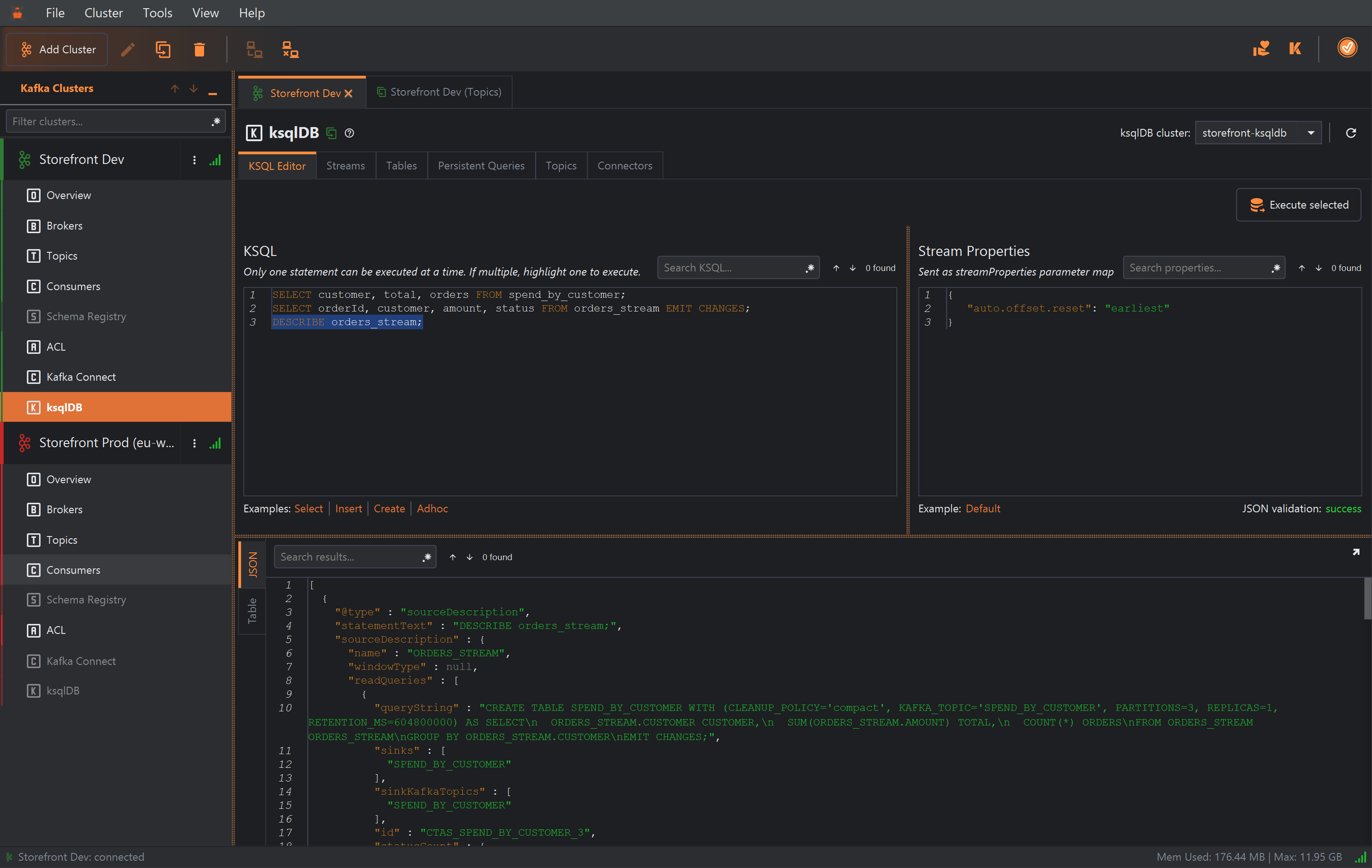Screen dimensions: 1372x868
Task: Go to next results search match
Action: (x=470, y=557)
